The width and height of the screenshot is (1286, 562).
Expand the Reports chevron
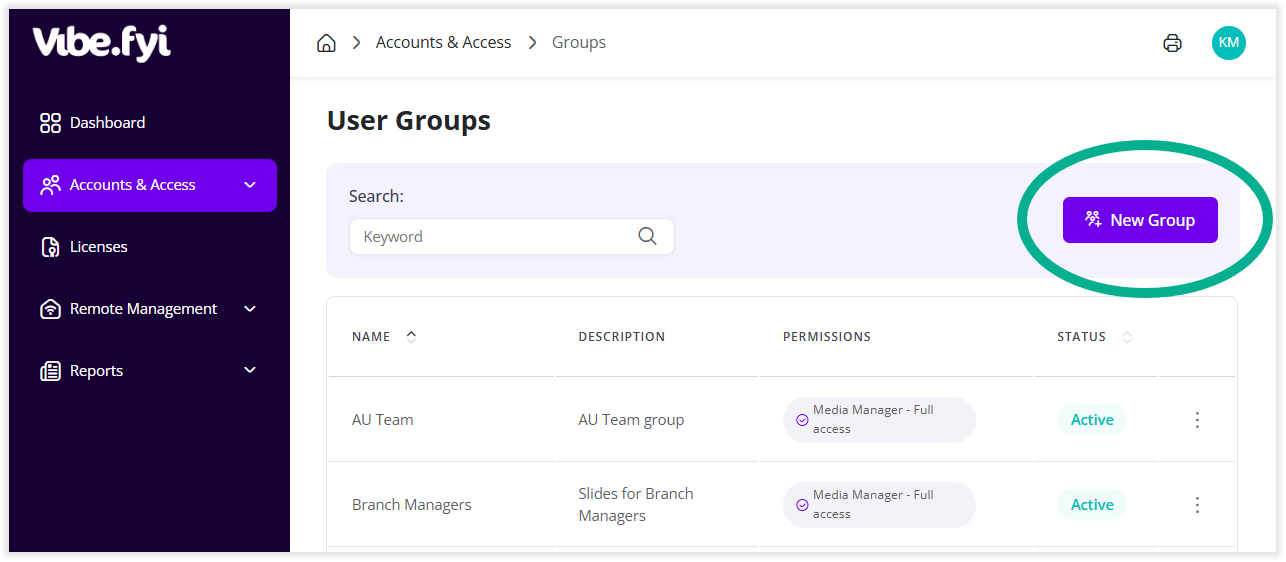[250, 371]
